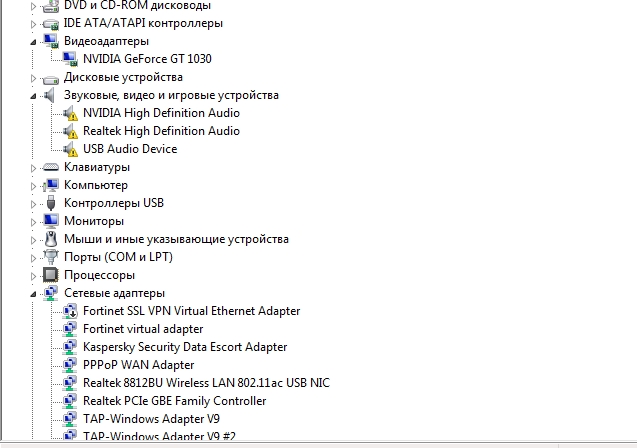Click Fortinet SSL VPN adapter disabled icon
Screen dimensions: 637x448
(x=70, y=311)
